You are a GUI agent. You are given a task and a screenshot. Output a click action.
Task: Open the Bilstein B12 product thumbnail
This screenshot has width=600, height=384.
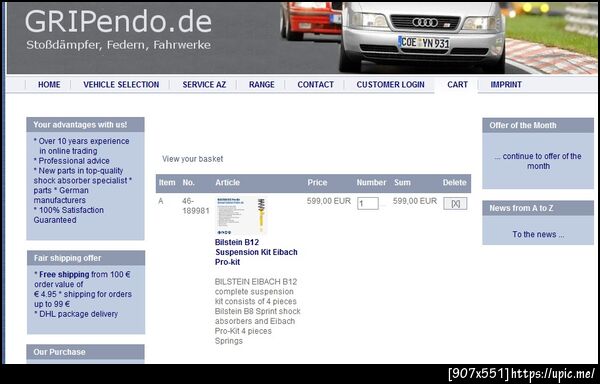[241, 216]
